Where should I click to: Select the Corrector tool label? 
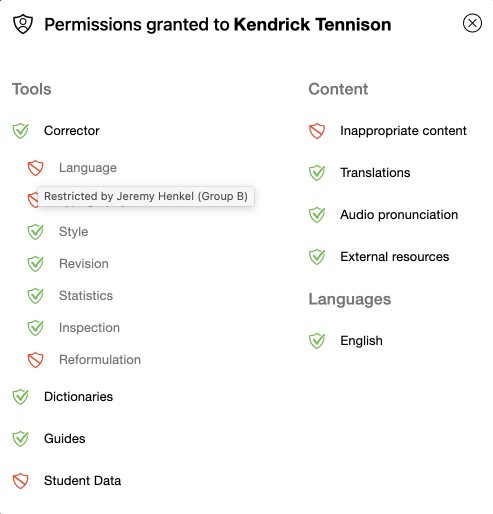(72, 131)
